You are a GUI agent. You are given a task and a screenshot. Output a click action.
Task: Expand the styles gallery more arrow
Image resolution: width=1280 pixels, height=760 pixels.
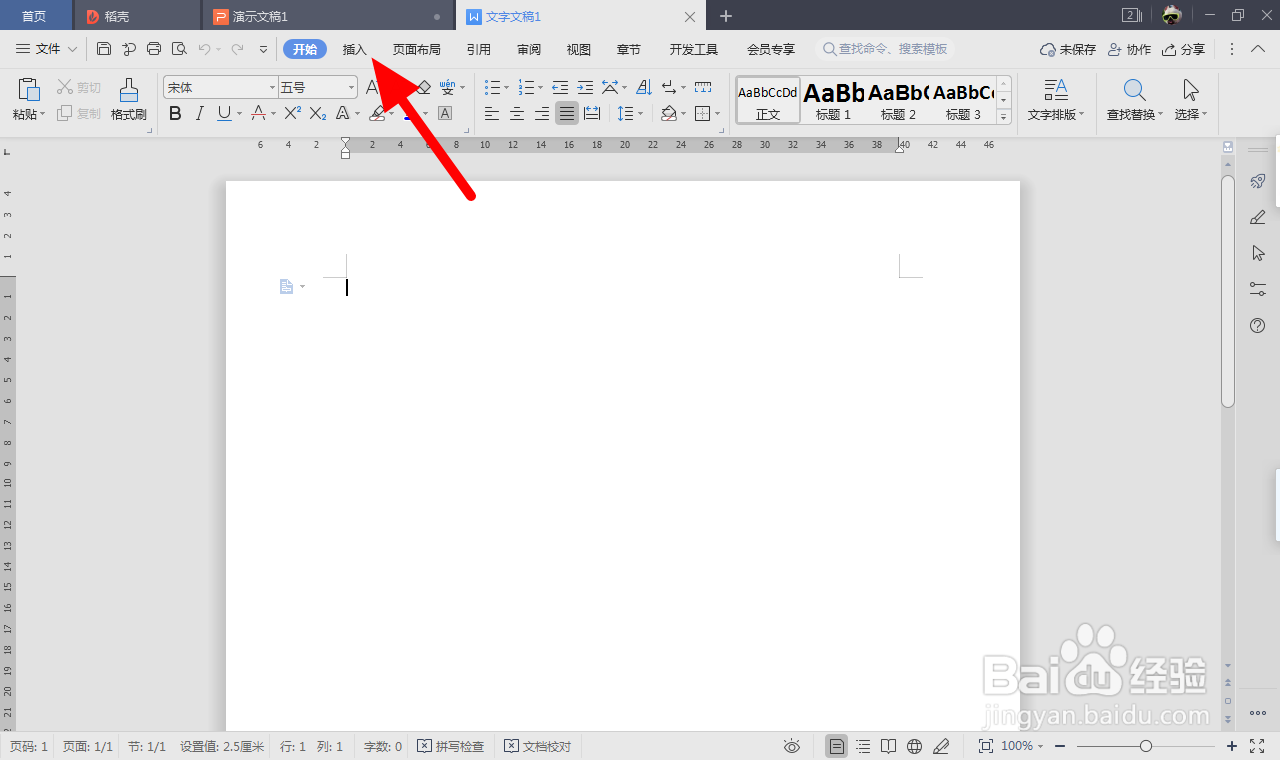click(1004, 116)
